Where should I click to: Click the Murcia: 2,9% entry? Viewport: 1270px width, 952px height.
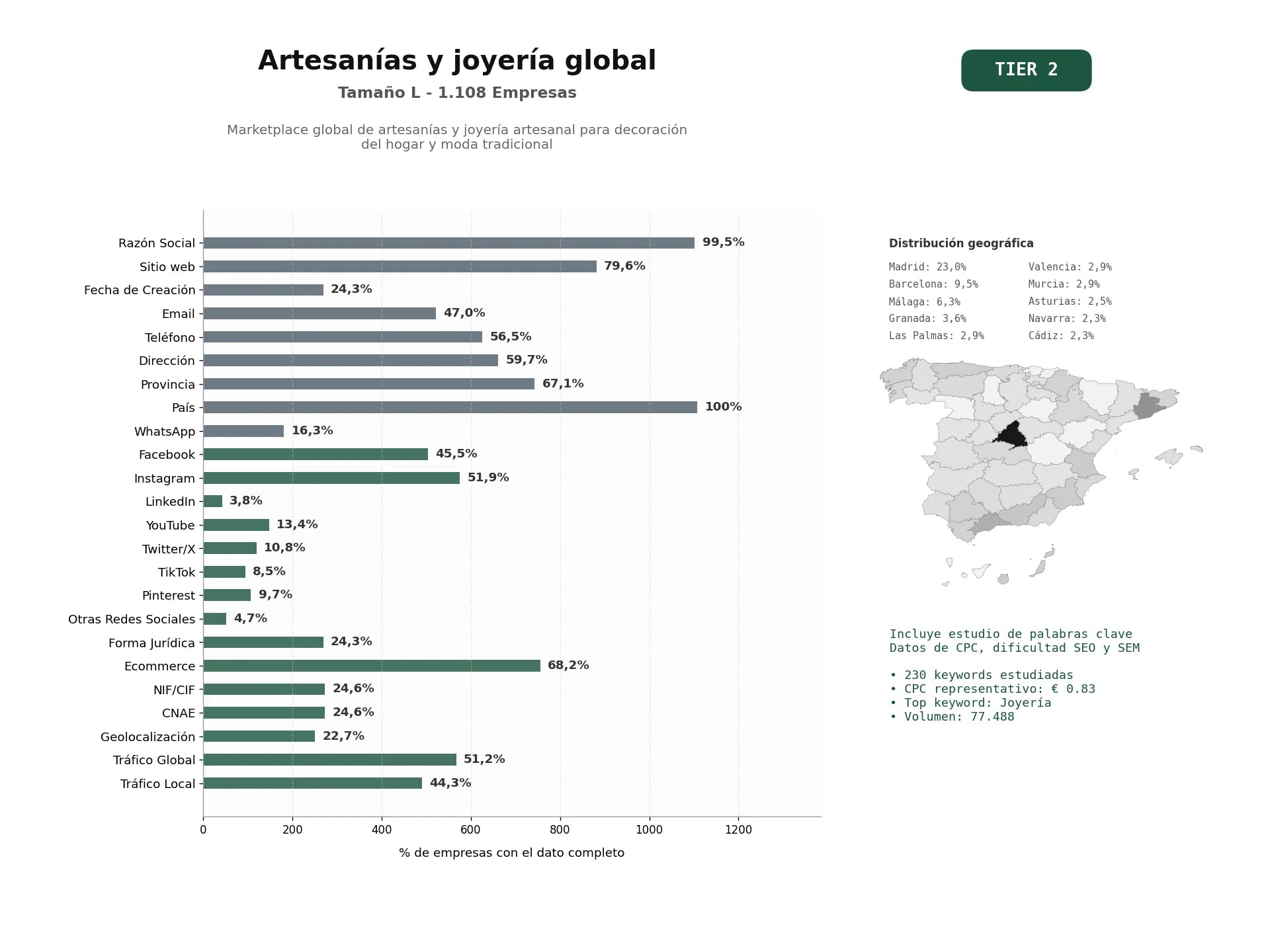pyautogui.click(x=1064, y=284)
